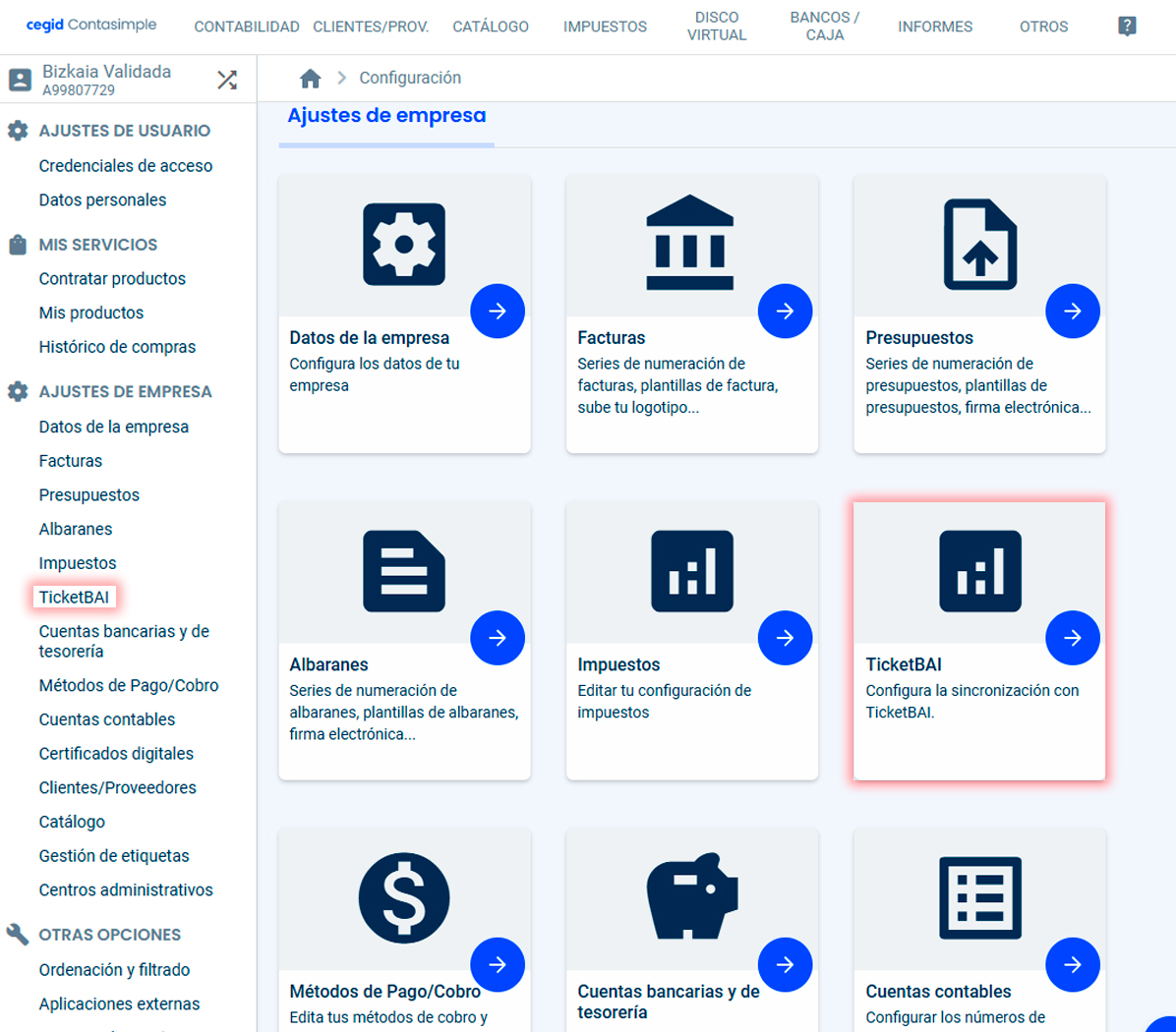The width and height of the screenshot is (1176, 1032).
Task: Open Ordenación y filtrado
Action: 115,970
